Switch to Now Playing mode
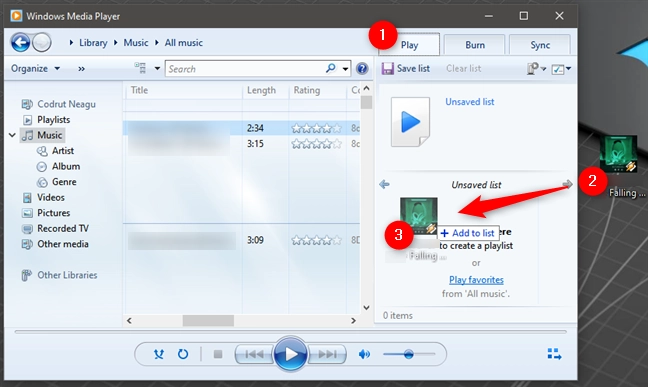Viewport: 648px width, 387px height. [x=554, y=354]
